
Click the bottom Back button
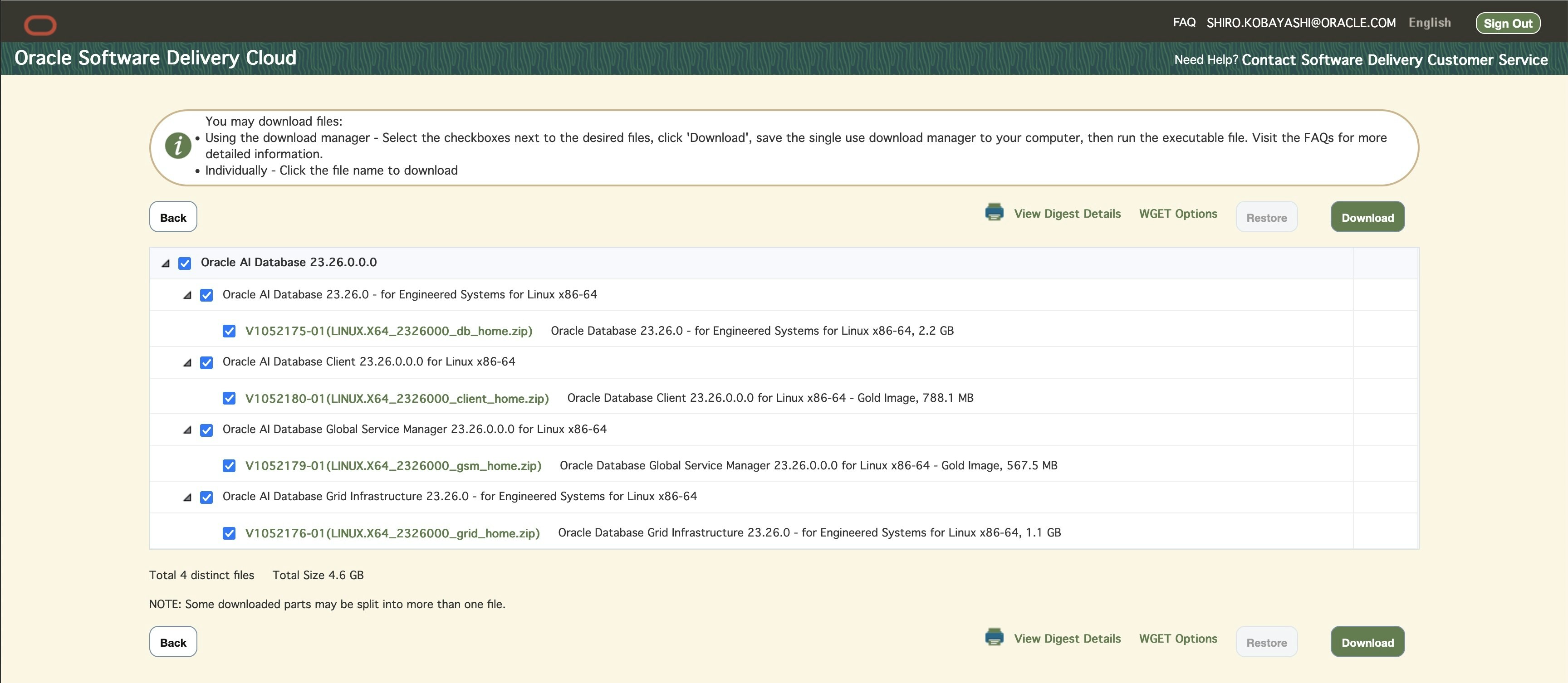[173, 642]
